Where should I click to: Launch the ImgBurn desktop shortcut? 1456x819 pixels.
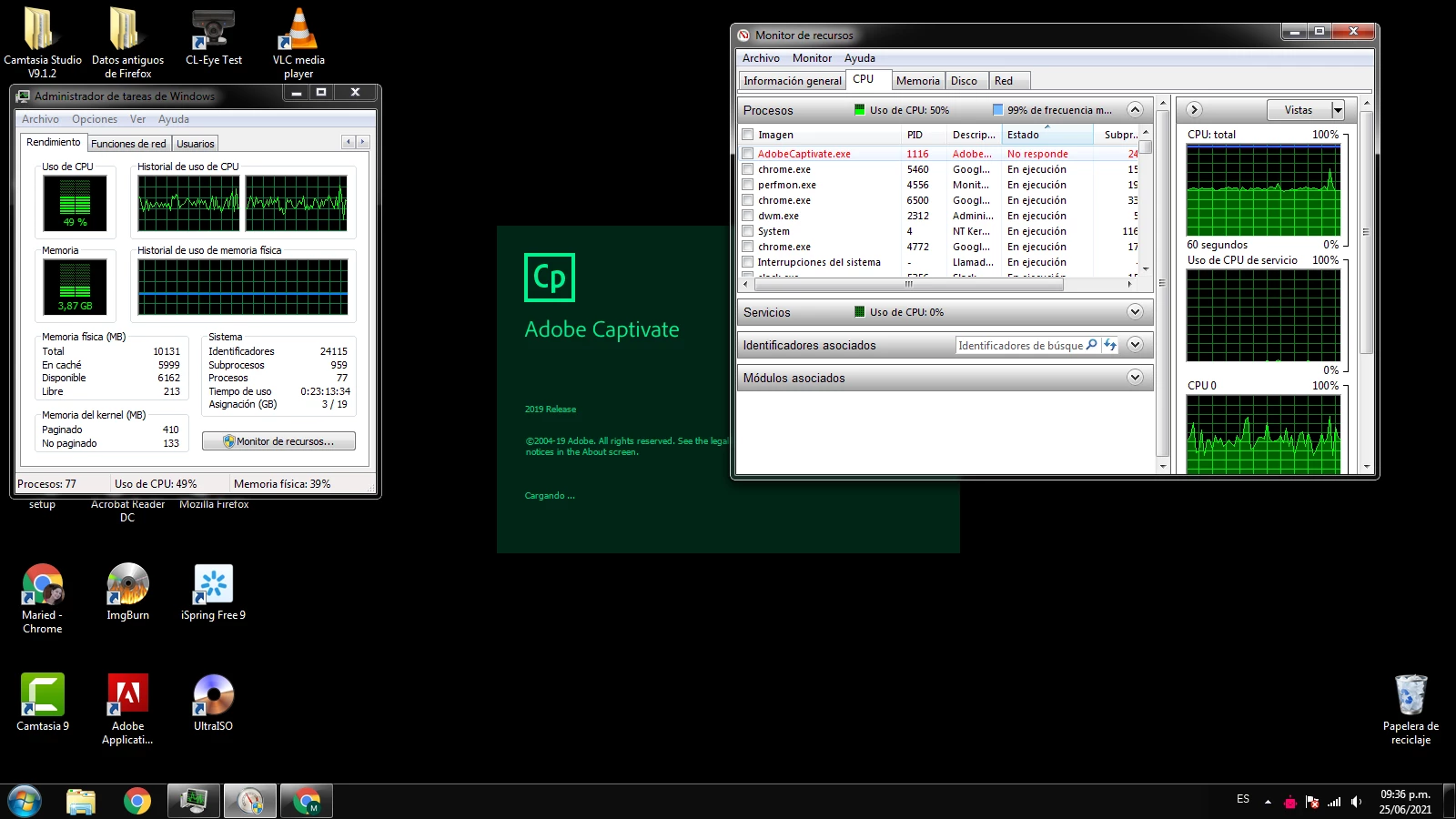pyautogui.click(x=127, y=591)
